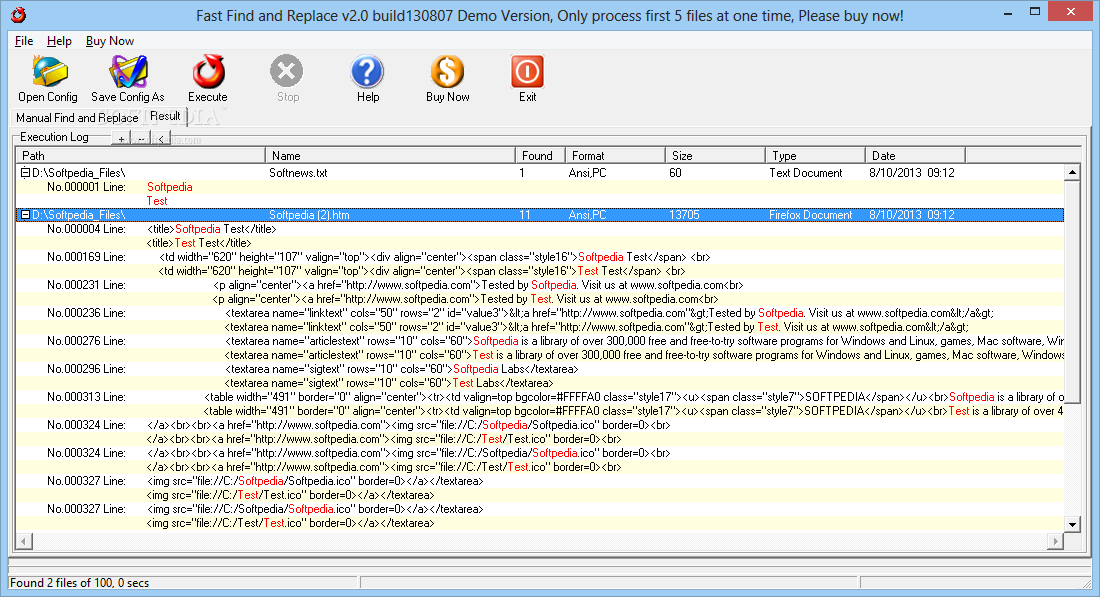Open the Buy Now menu
The width and height of the screenshot is (1100, 597).
click(109, 41)
